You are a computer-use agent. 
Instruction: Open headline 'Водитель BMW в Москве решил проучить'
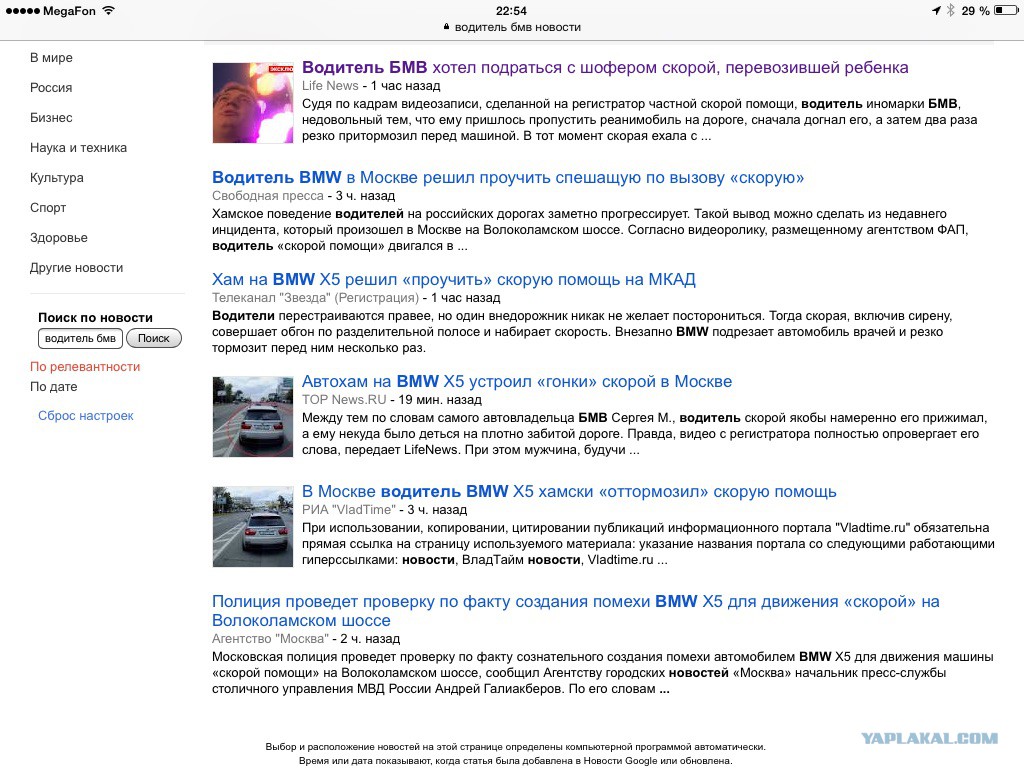point(508,177)
